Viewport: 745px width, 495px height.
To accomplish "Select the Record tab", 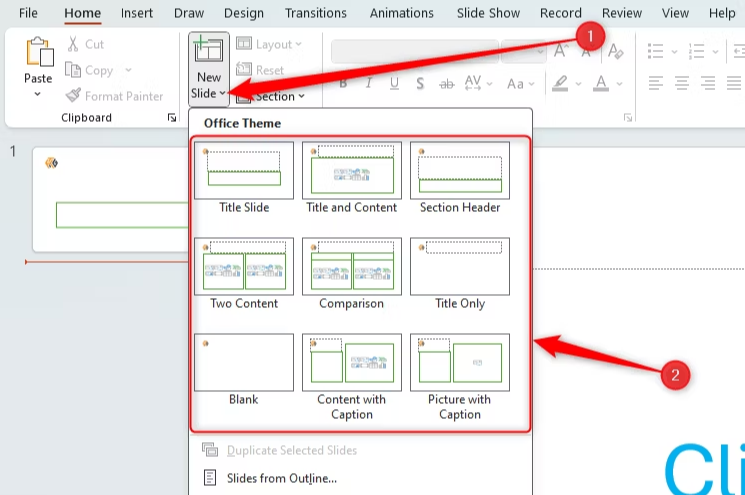I will 561,13.
